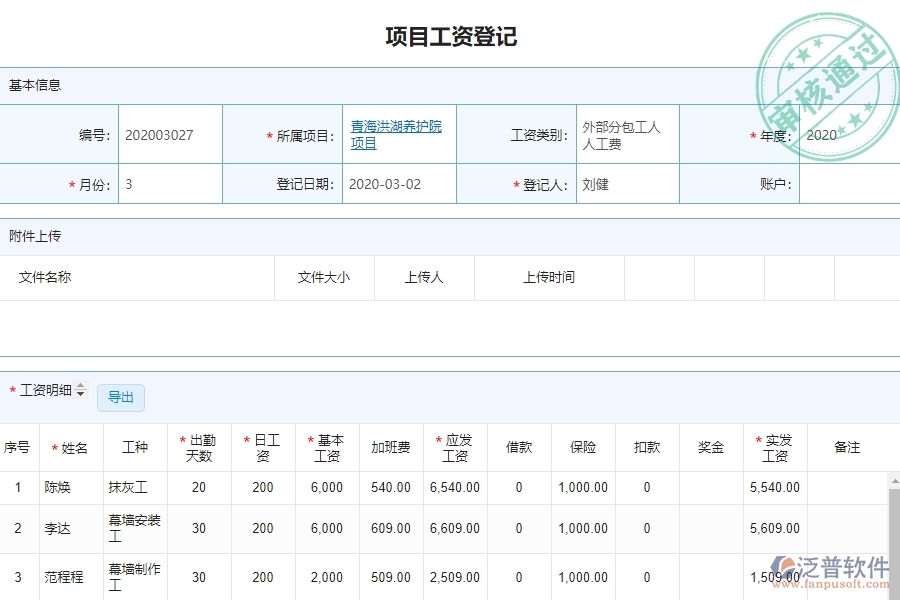
Task: Click the red asterisk beside 实发工资
Action: (x=757, y=439)
